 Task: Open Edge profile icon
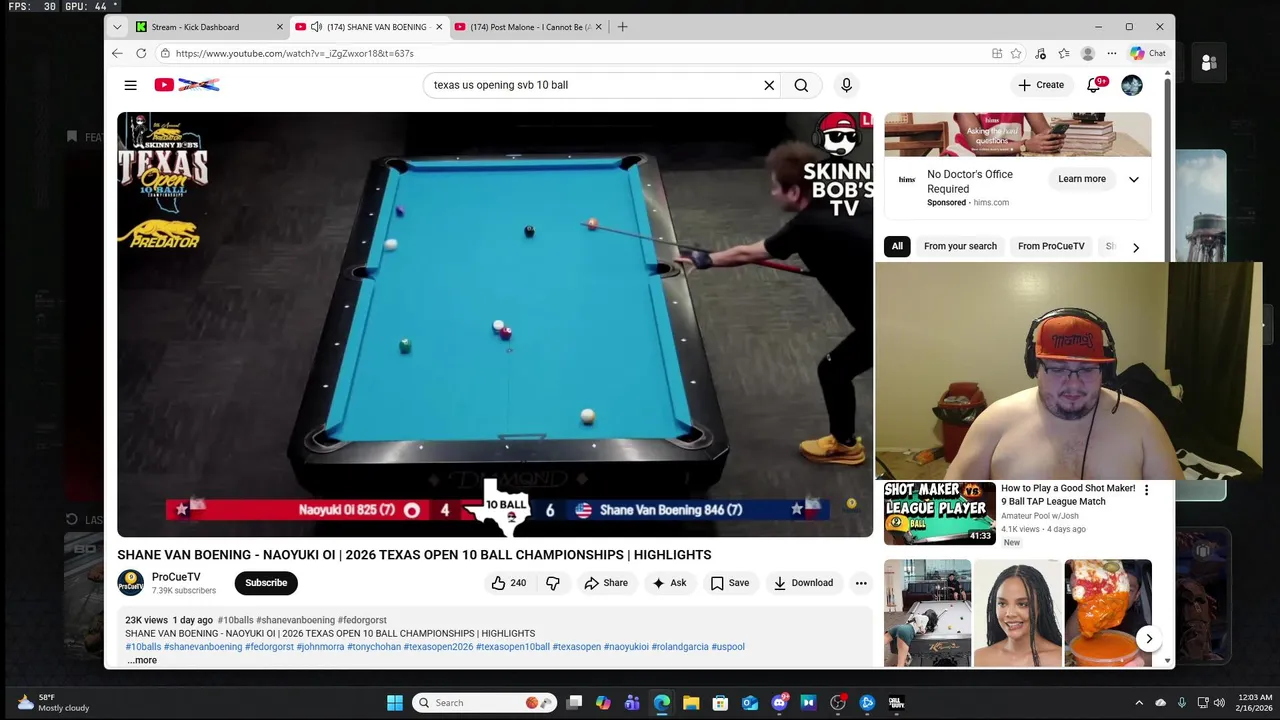1087,53
